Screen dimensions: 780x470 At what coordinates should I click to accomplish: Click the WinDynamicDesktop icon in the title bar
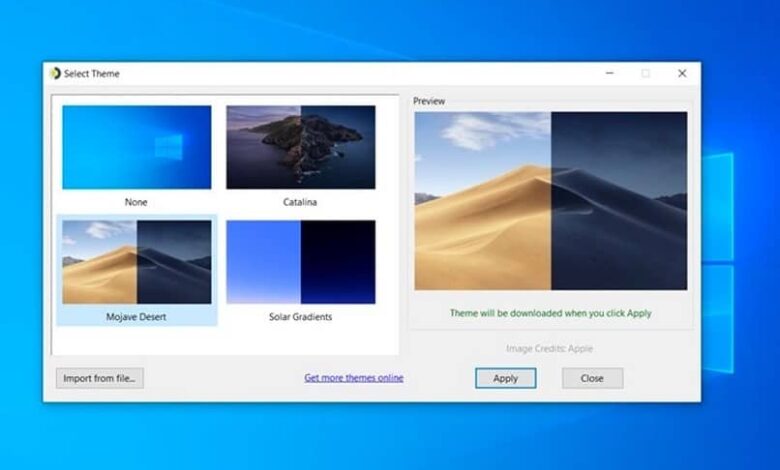click(x=55, y=73)
